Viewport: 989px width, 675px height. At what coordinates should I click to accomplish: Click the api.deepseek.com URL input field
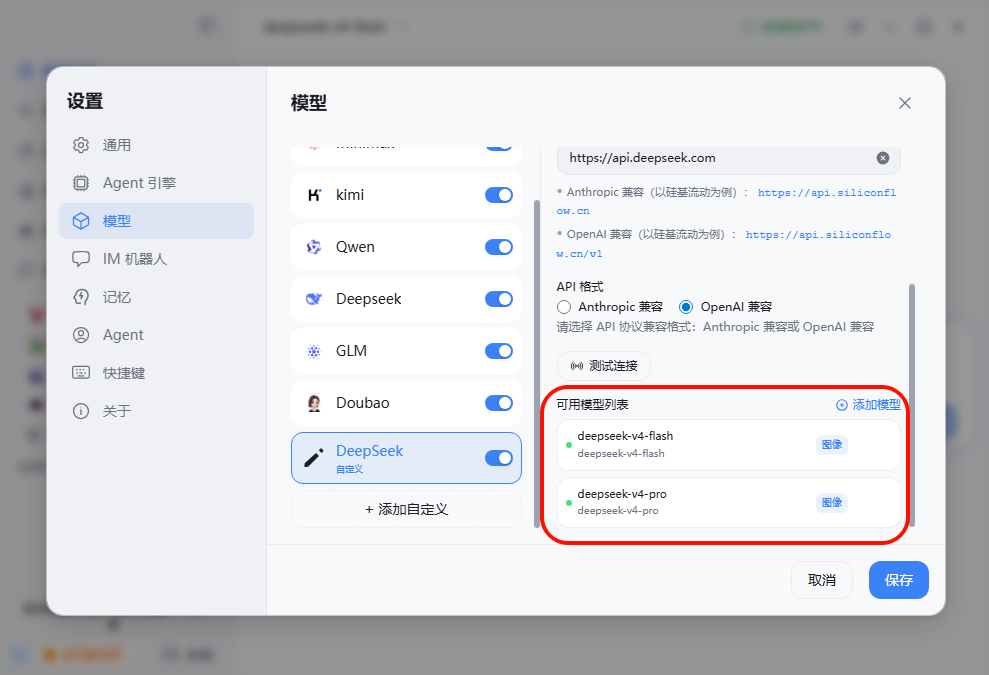point(729,158)
